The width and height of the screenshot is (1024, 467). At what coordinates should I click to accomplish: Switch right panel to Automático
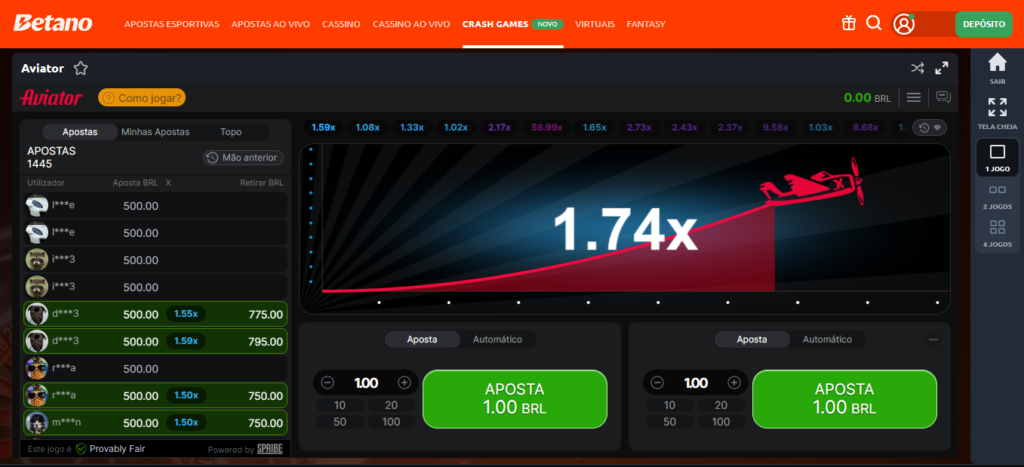point(827,340)
